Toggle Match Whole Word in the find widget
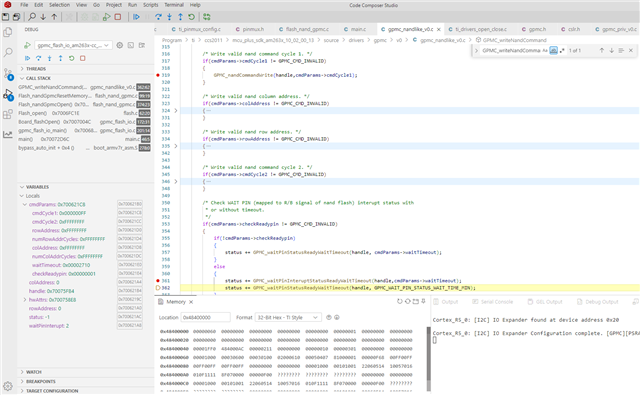Image resolution: width=640 pixels, height=395 pixels. (553, 51)
